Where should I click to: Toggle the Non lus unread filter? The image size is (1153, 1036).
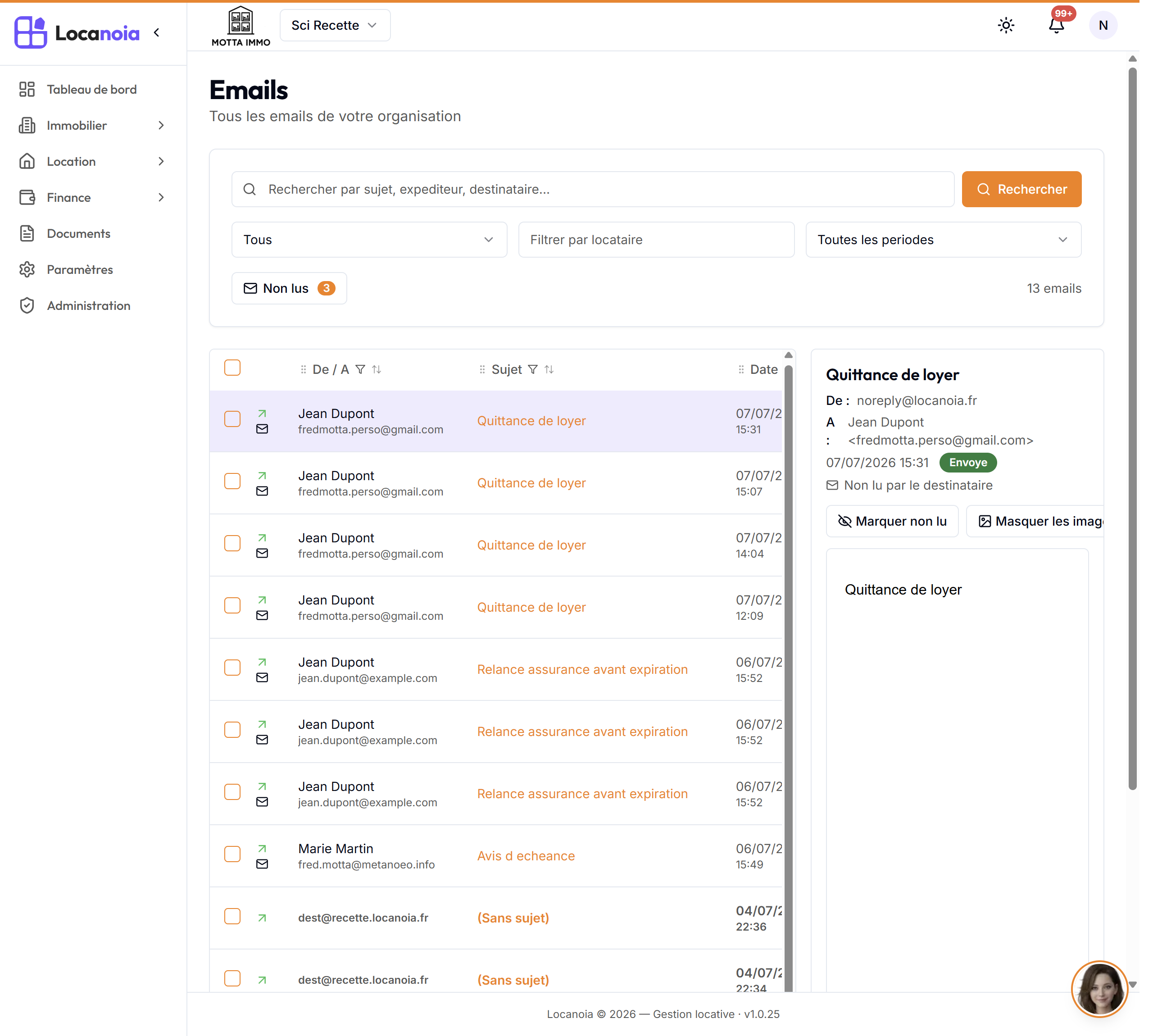[x=289, y=288]
